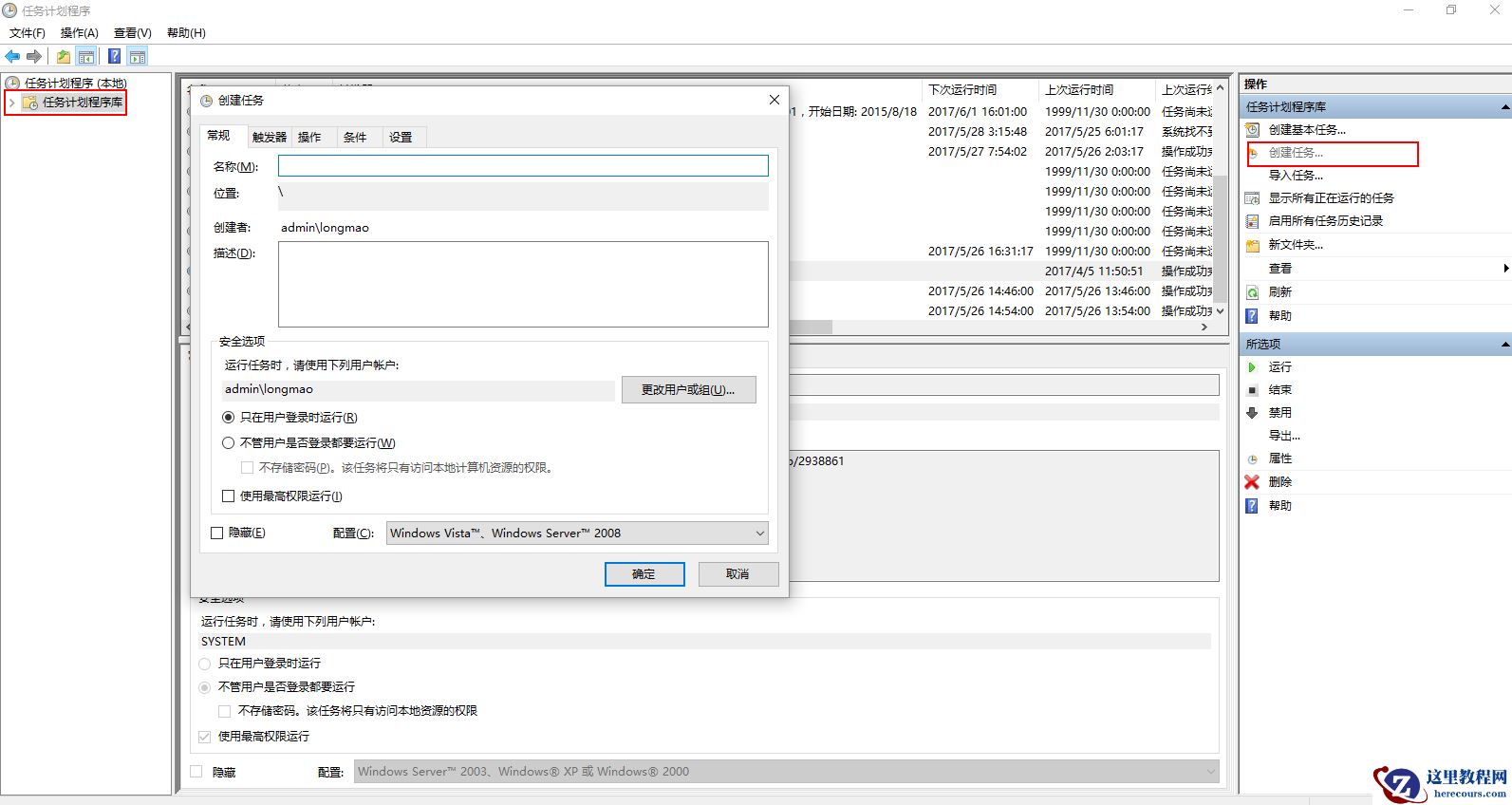Click the row with 2017/5/28 3:15:48
Image resolution: width=1512 pixels, height=805 pixels.
(x=1001, y=131)
